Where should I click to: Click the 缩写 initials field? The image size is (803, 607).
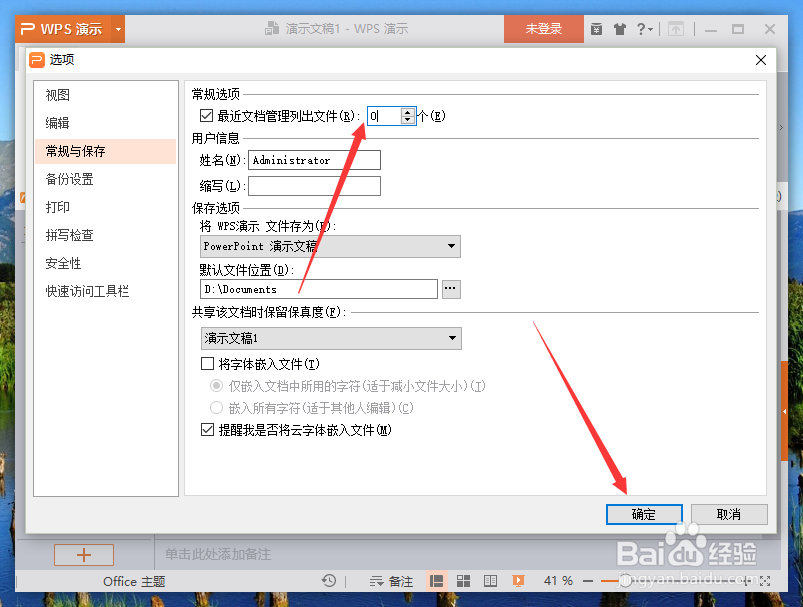click(314, 186)
